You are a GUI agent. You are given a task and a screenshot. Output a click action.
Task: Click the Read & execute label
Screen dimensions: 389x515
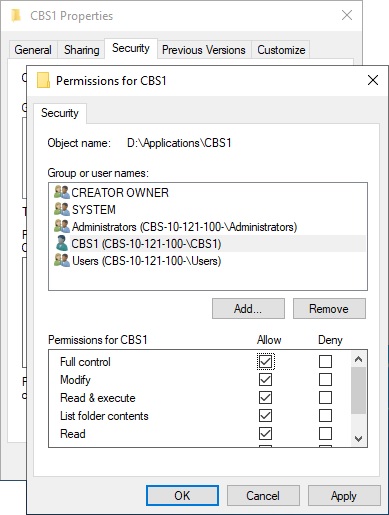(x=98, y=398)
